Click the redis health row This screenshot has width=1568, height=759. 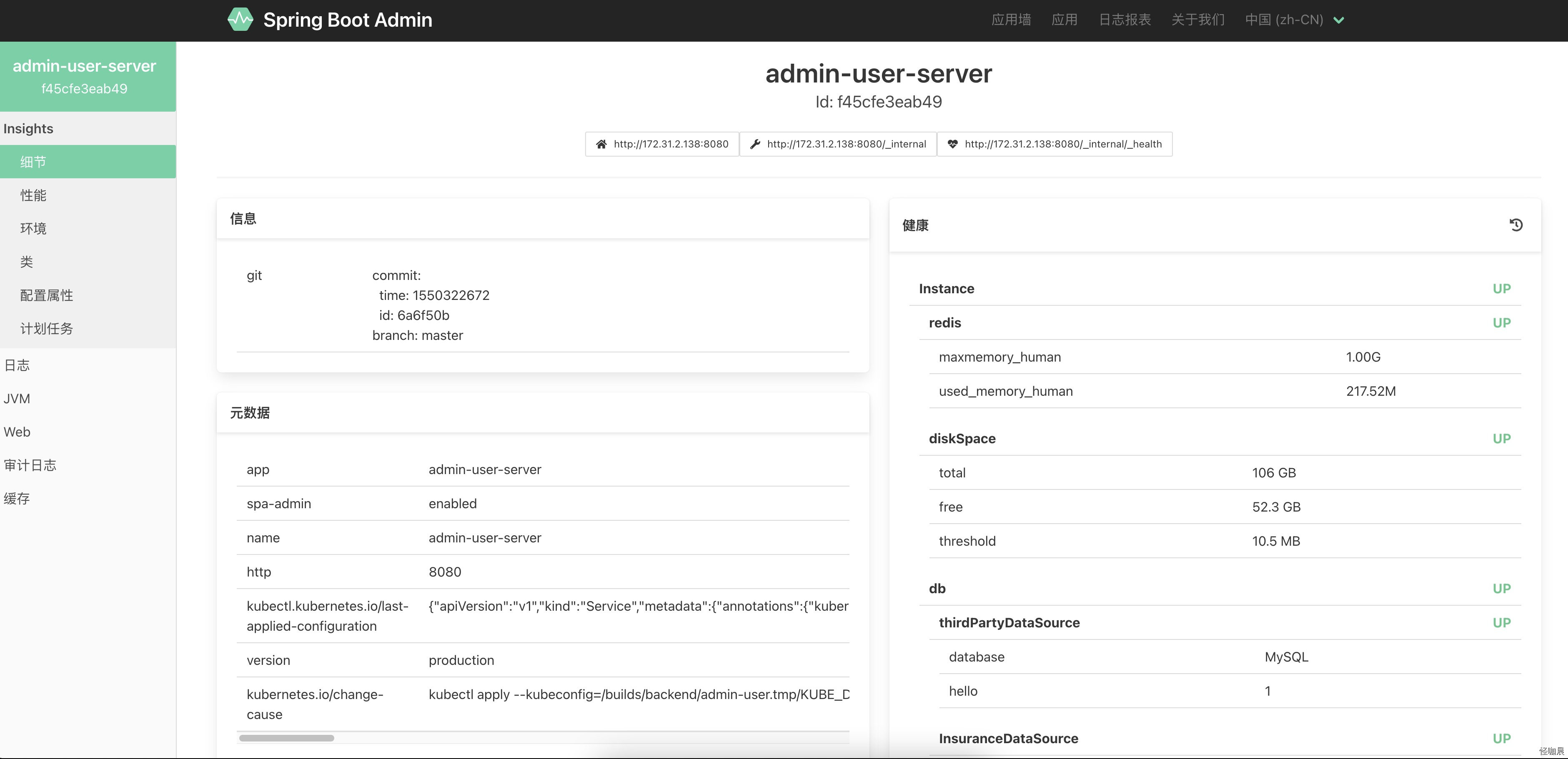[1220, 323]
